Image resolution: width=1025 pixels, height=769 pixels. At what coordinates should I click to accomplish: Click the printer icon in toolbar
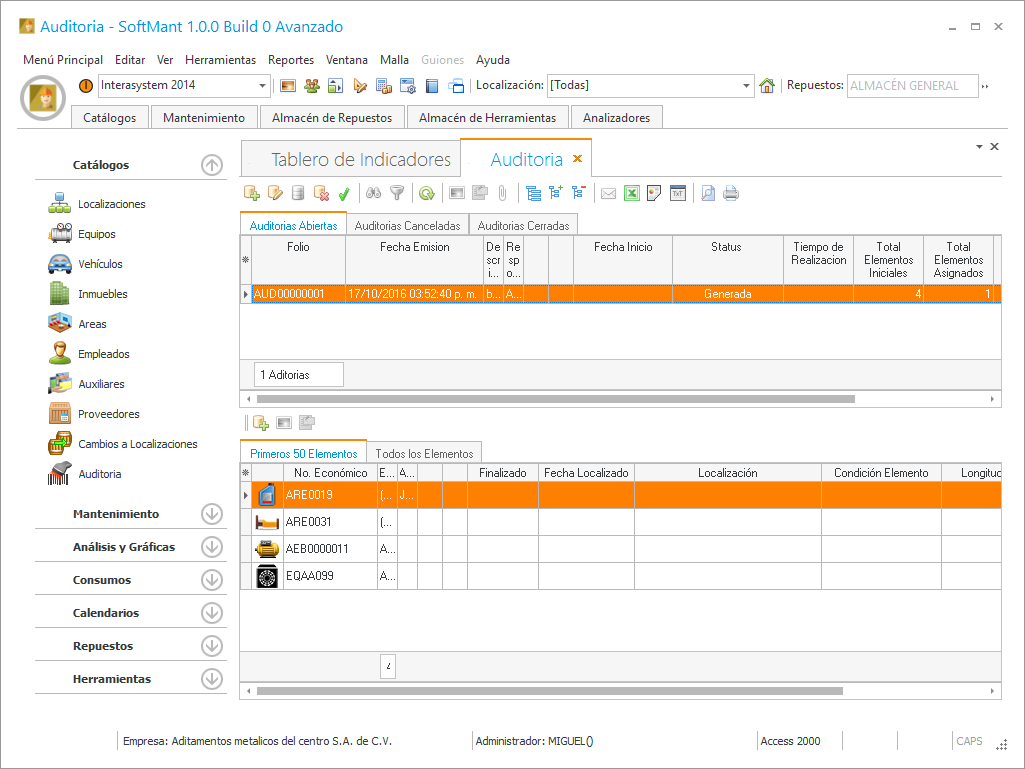tap(731, 194)
